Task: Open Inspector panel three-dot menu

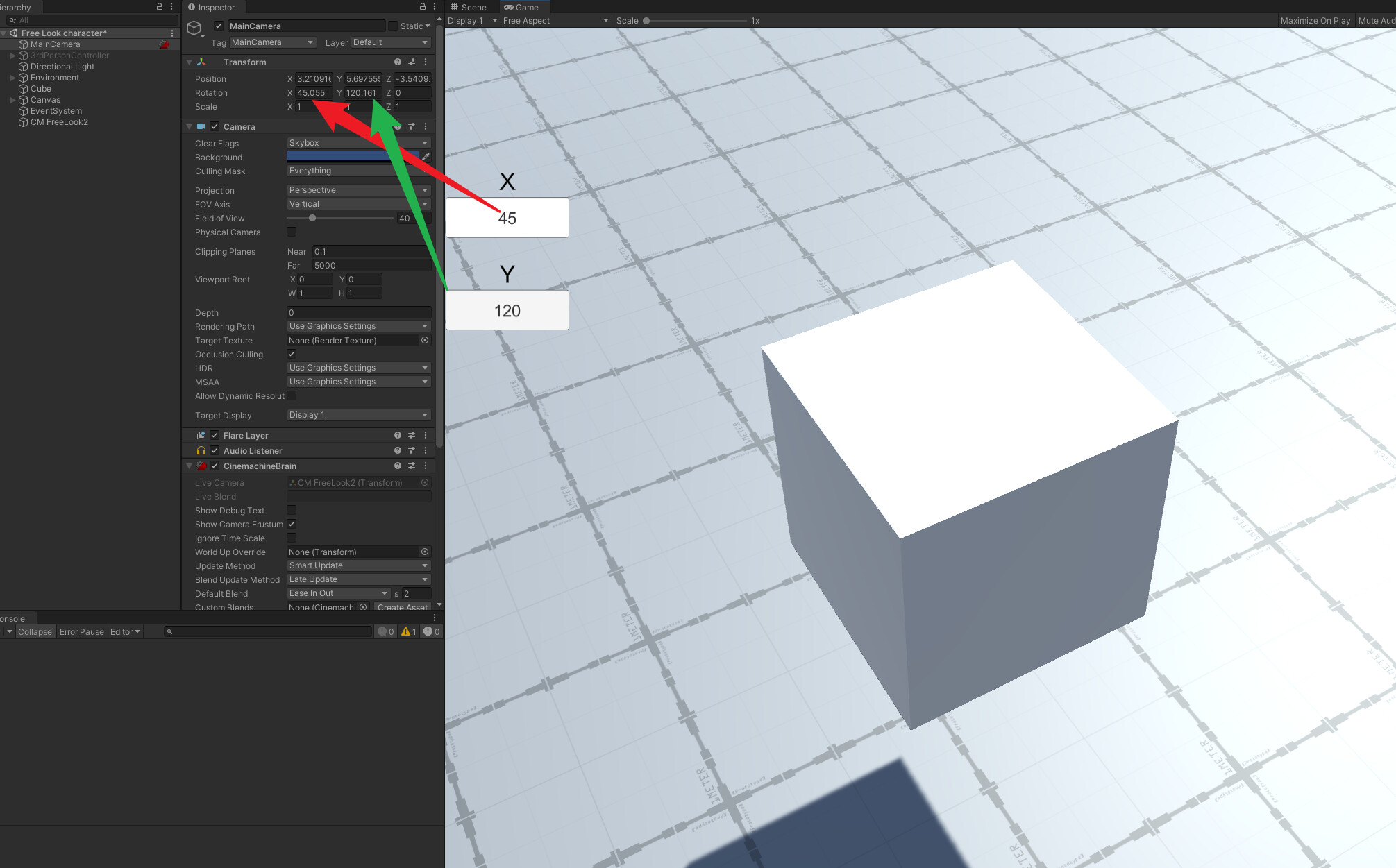Action: pos(435,6)
